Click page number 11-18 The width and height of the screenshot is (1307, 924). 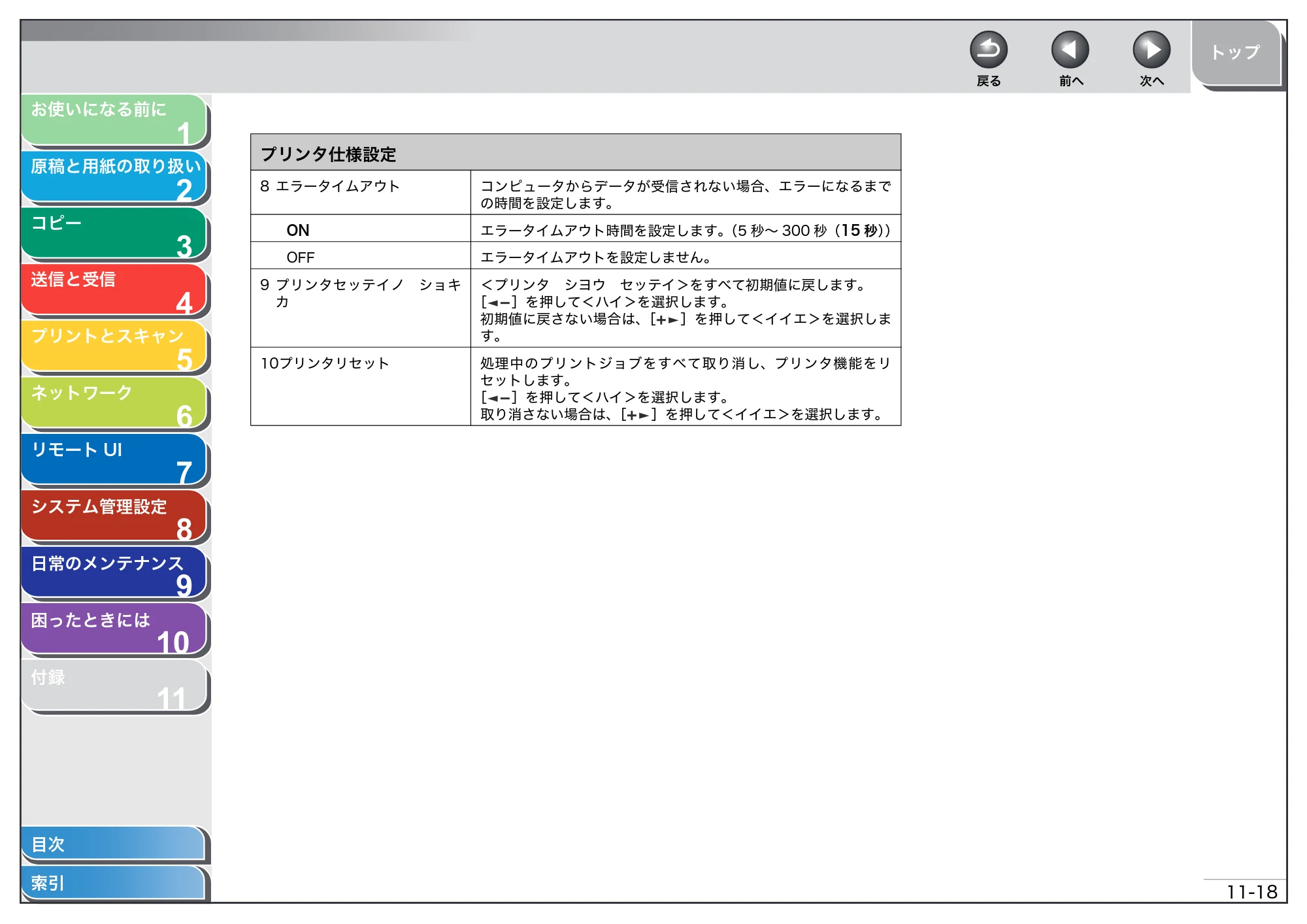(1251, 892)
